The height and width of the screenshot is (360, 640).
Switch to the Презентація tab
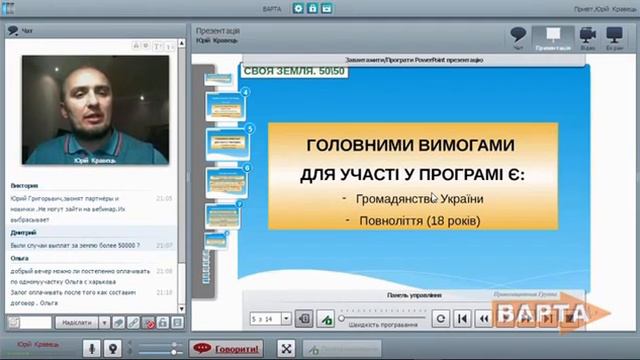[553, 38]
